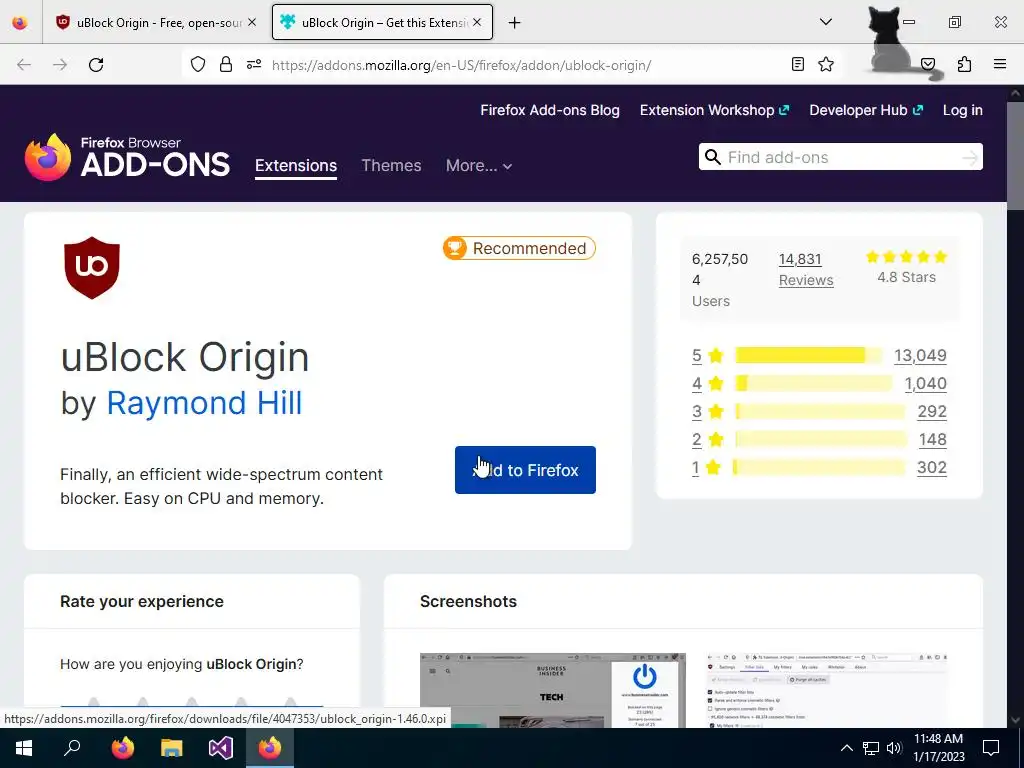Open the notification center icon
The width and height of the screenshot is (1024, 768).
991,748
